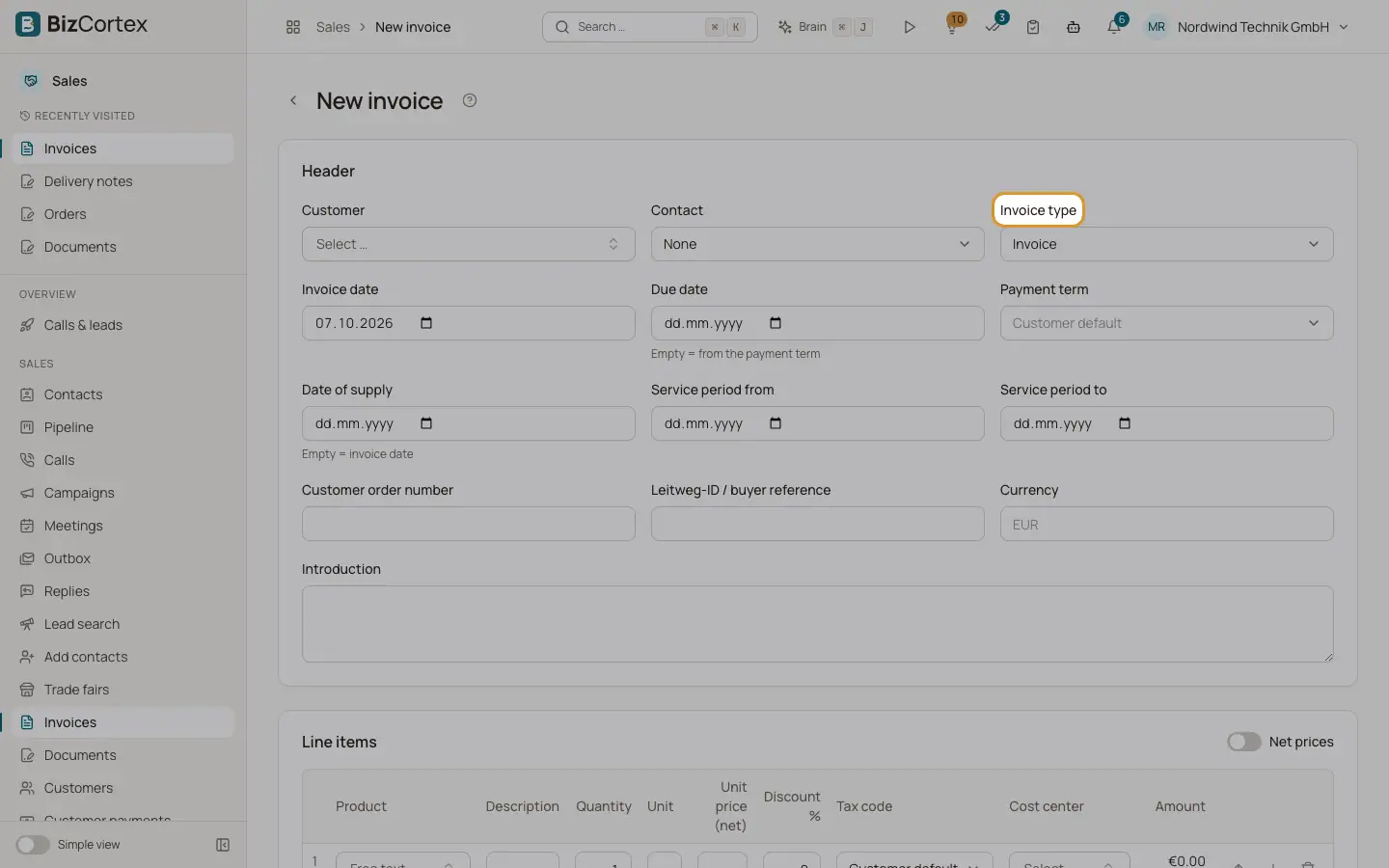The width and height of the screenshot is (1389, 868).
Task: Open the Customer select dropdown
Action: [x=468, y=244]
